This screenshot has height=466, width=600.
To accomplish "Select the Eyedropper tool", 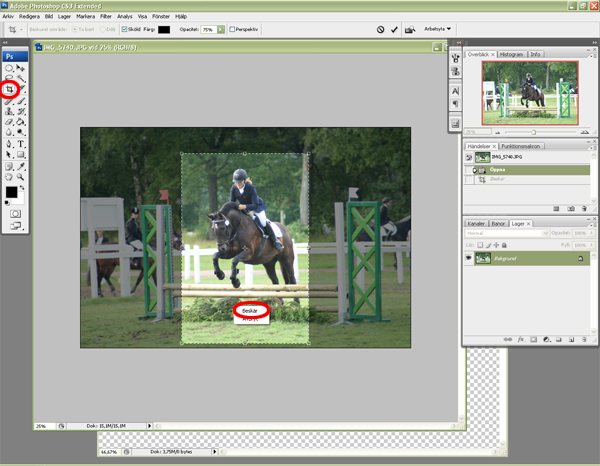I will click(21, 166).
